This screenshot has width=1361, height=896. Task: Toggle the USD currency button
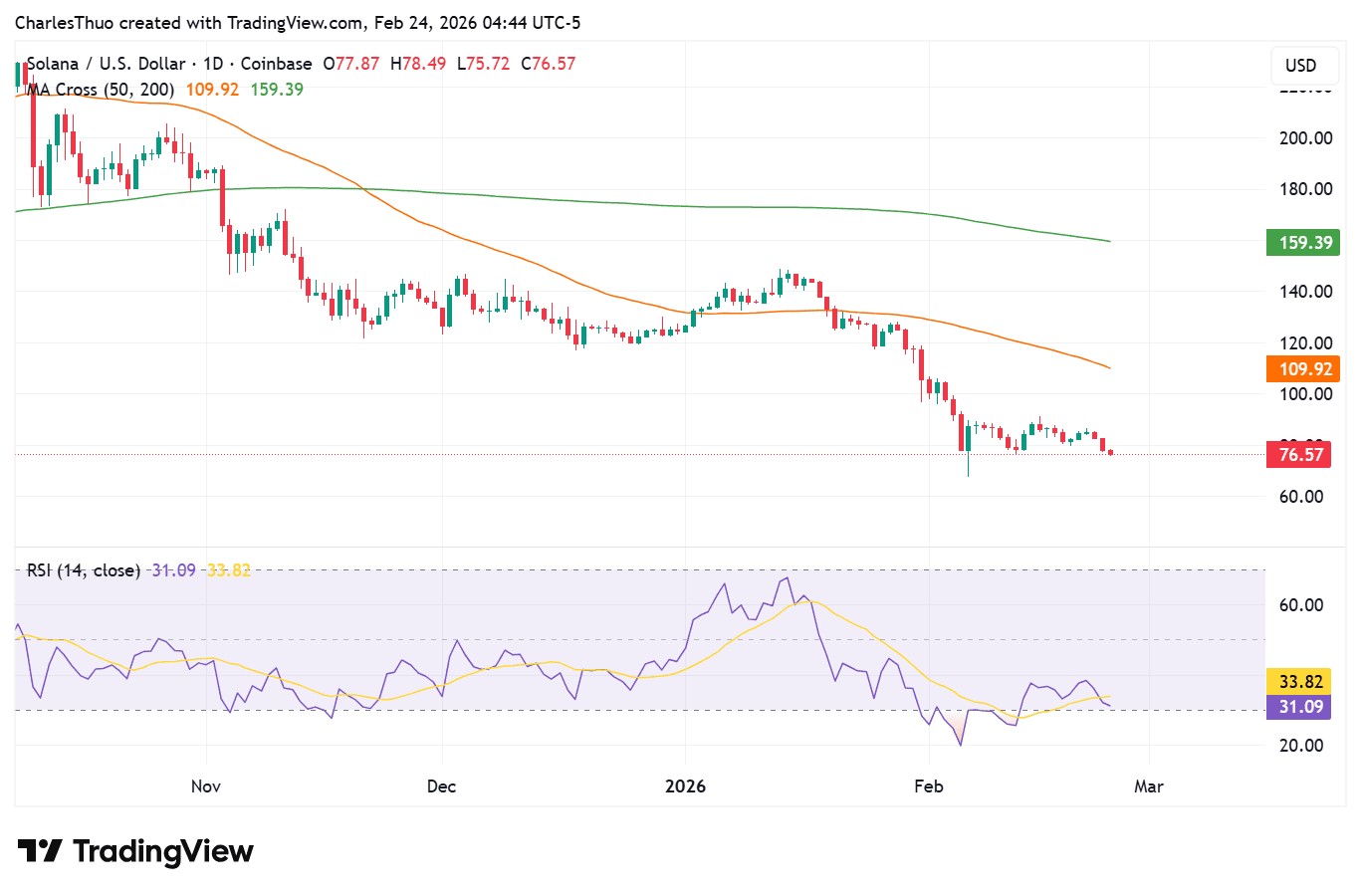pos(1303,66)
